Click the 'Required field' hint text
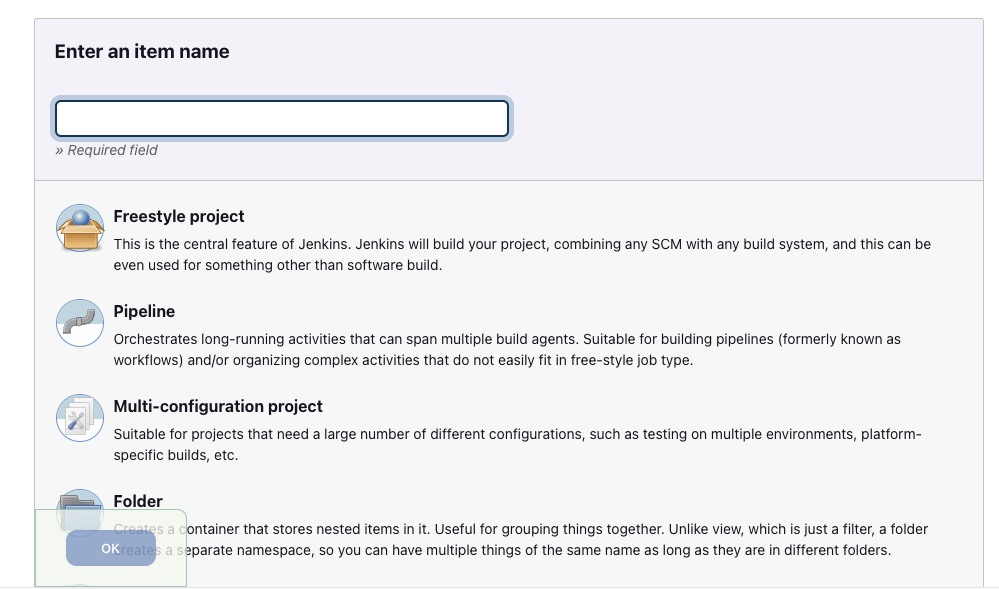This screenshot has height=589, width=999. [107, 150]
